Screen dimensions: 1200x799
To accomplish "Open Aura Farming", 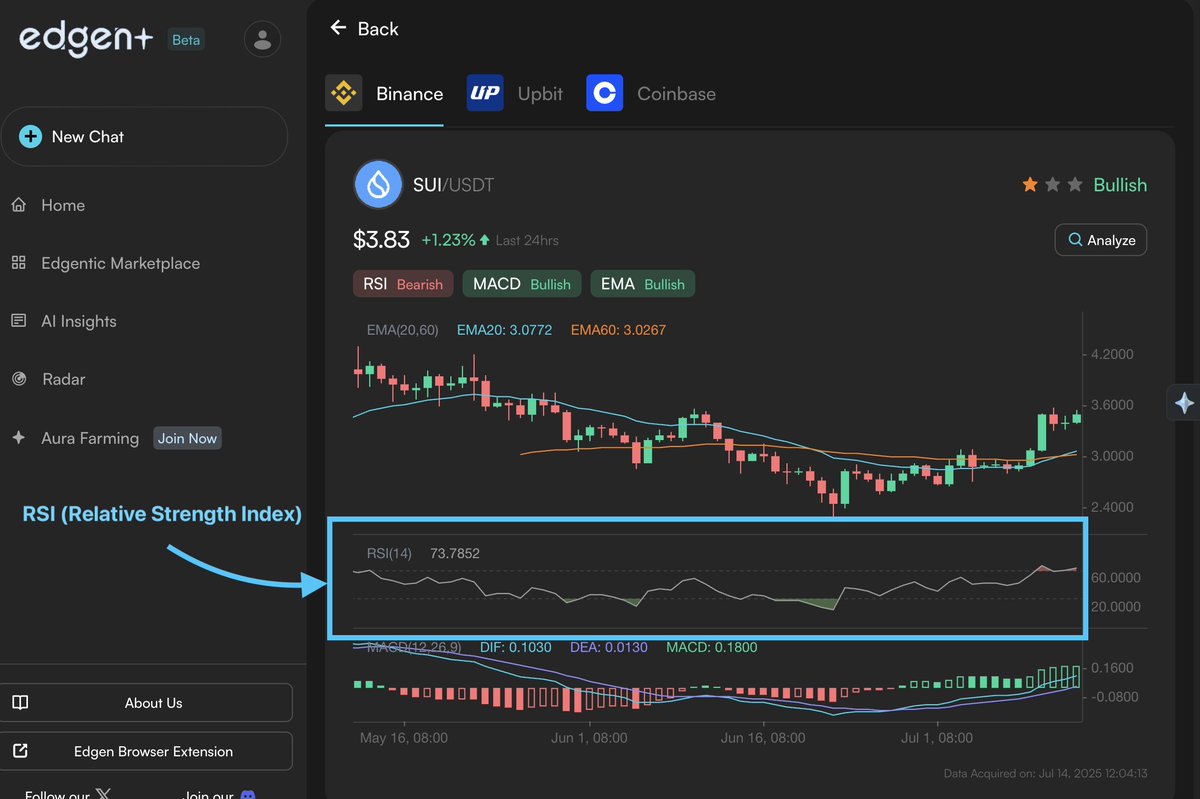I will 90,438.
